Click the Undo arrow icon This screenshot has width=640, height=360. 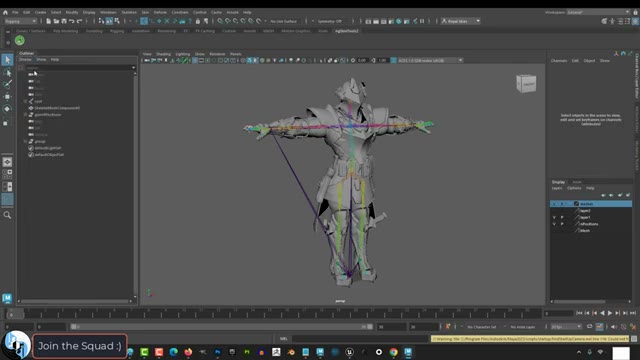coord(72,21)
